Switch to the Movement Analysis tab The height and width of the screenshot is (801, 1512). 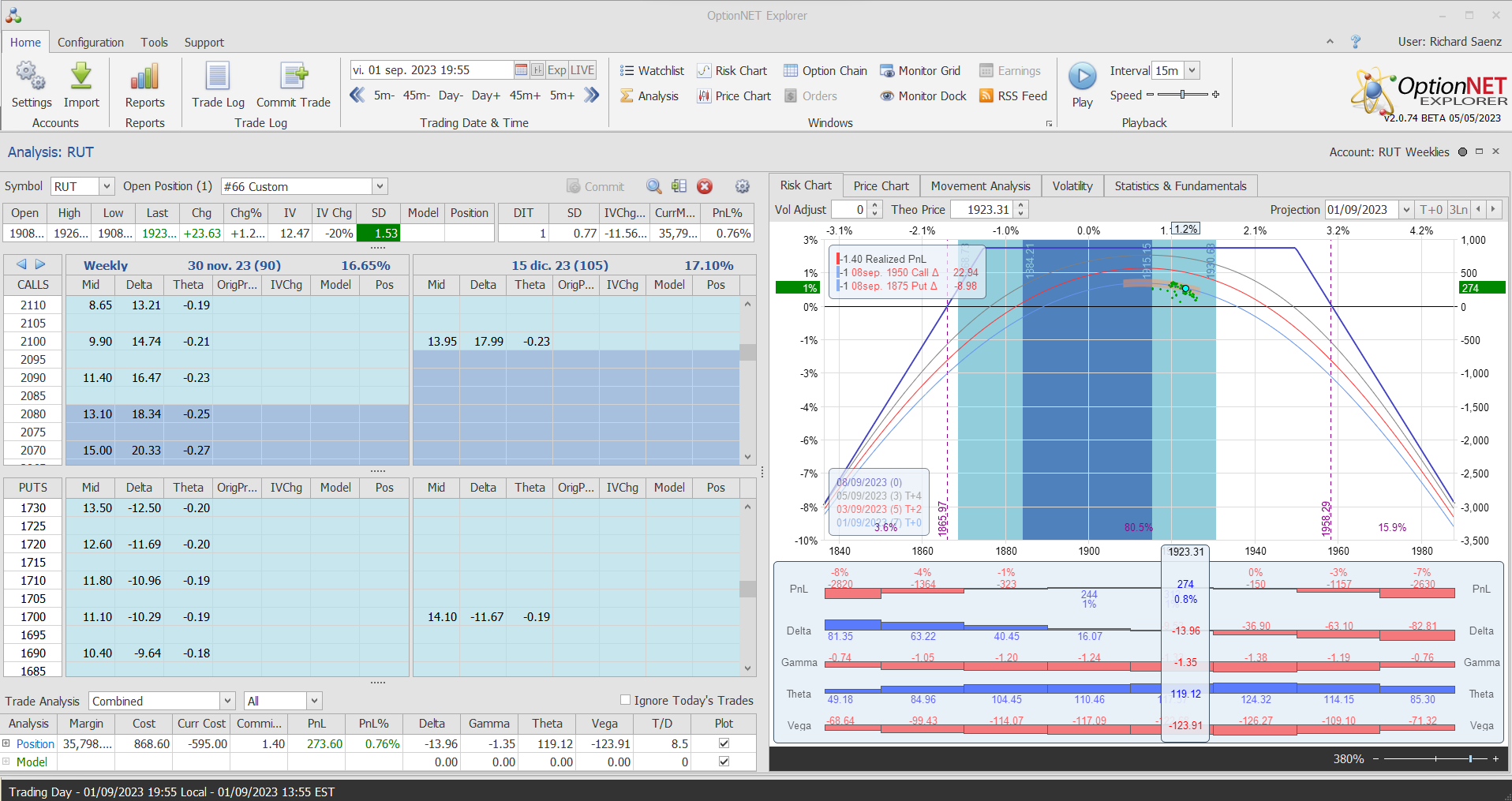click(980, 186)
